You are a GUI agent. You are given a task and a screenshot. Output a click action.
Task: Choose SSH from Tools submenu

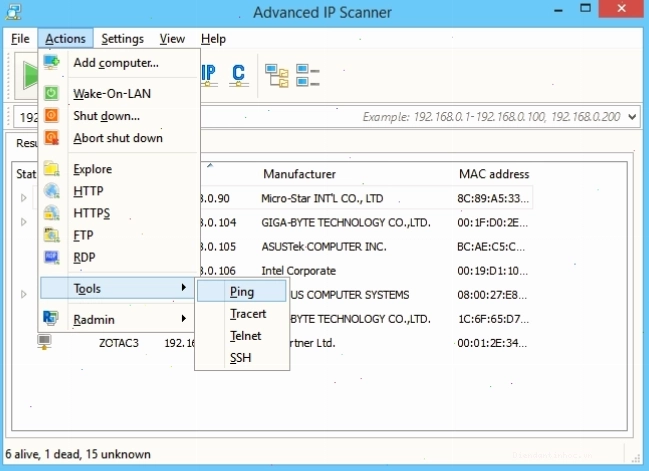pyautogui.click(x=242, y=358)
